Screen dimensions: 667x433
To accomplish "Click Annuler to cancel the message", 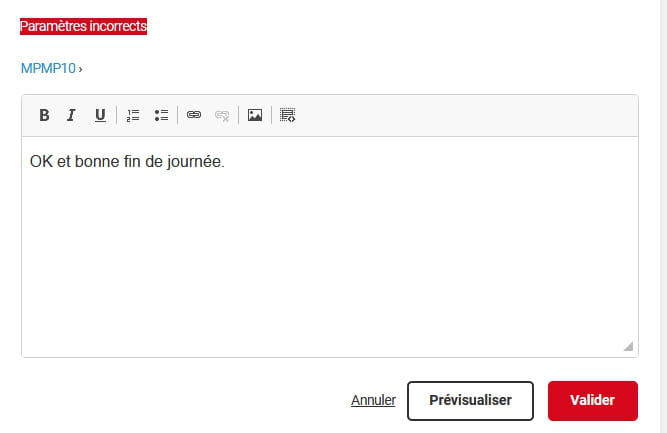I will (x=373, y=400).
